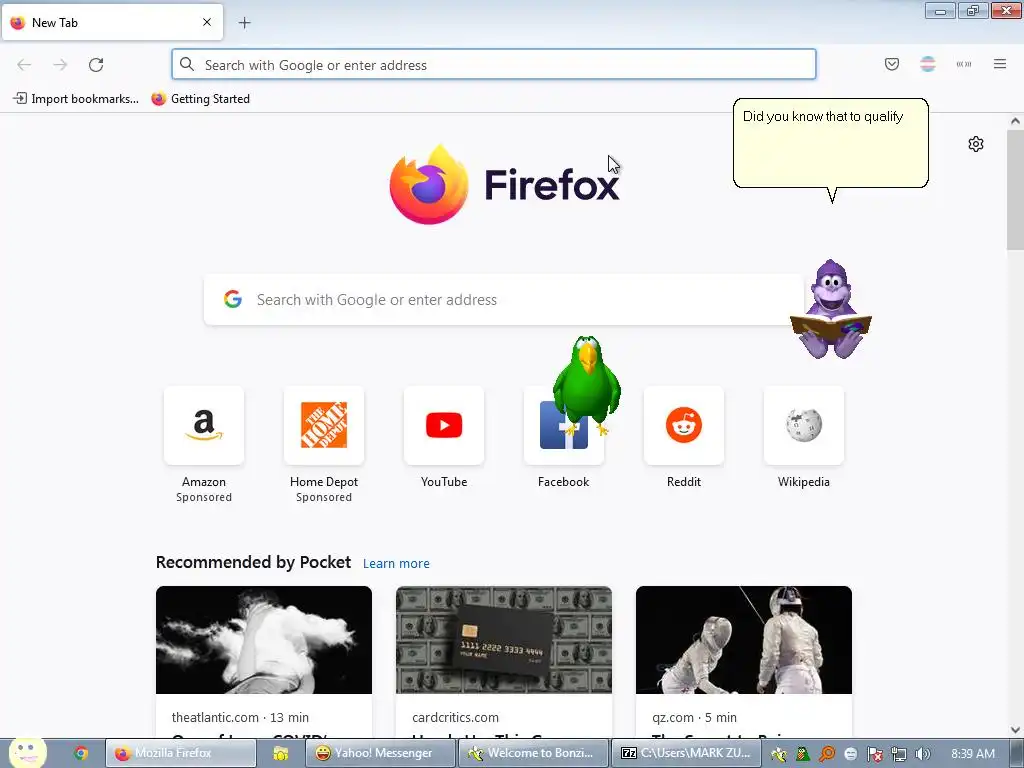Close the New Tab tab
Viewport: 1024px width, 768px height.
[x=207, y=22]
